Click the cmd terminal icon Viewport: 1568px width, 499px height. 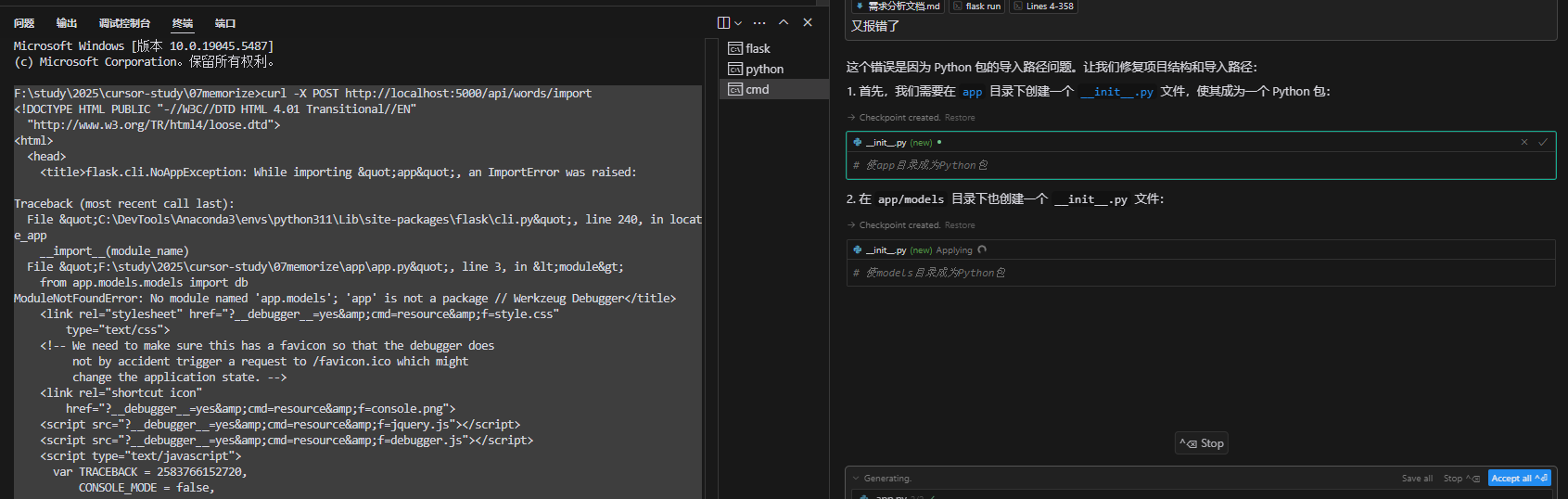point(735,89)
